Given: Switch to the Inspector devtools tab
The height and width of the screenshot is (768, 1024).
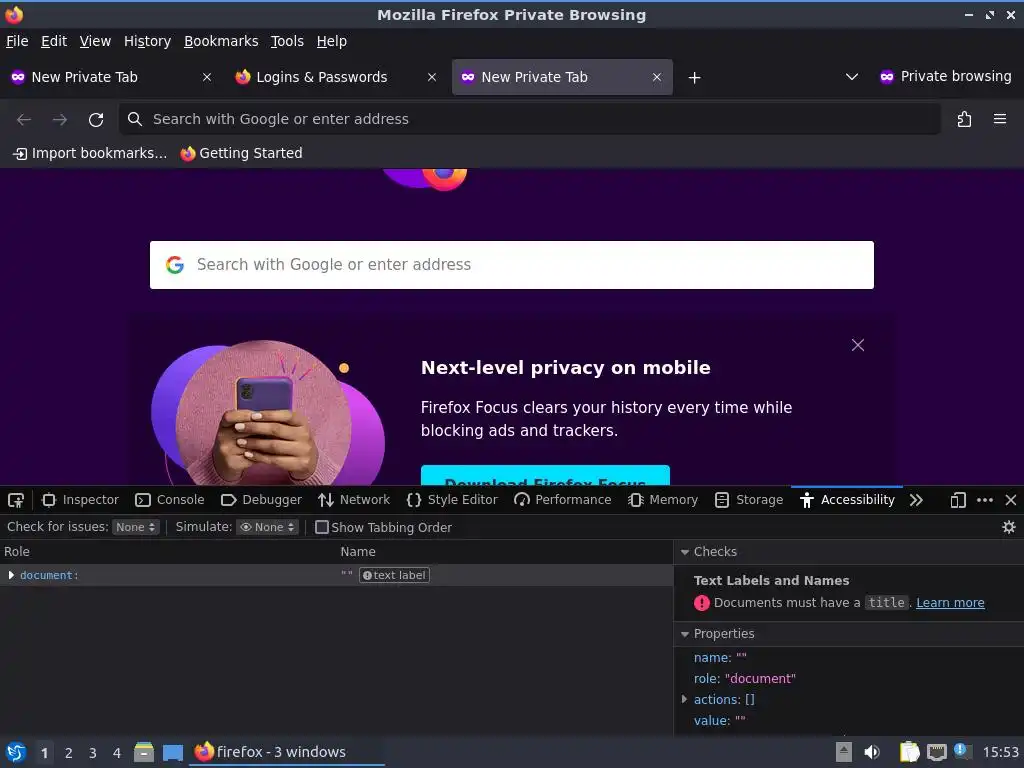Looking at the screenshot, I should (x=80, y=500).
